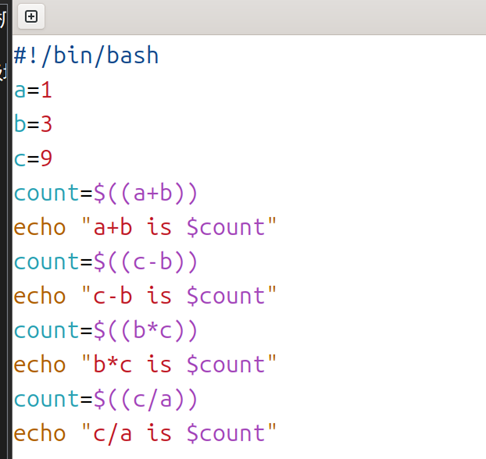The image size is (486, 459).
Task: Click $count in the c-b echo line
Action: [x=226, y=296]
